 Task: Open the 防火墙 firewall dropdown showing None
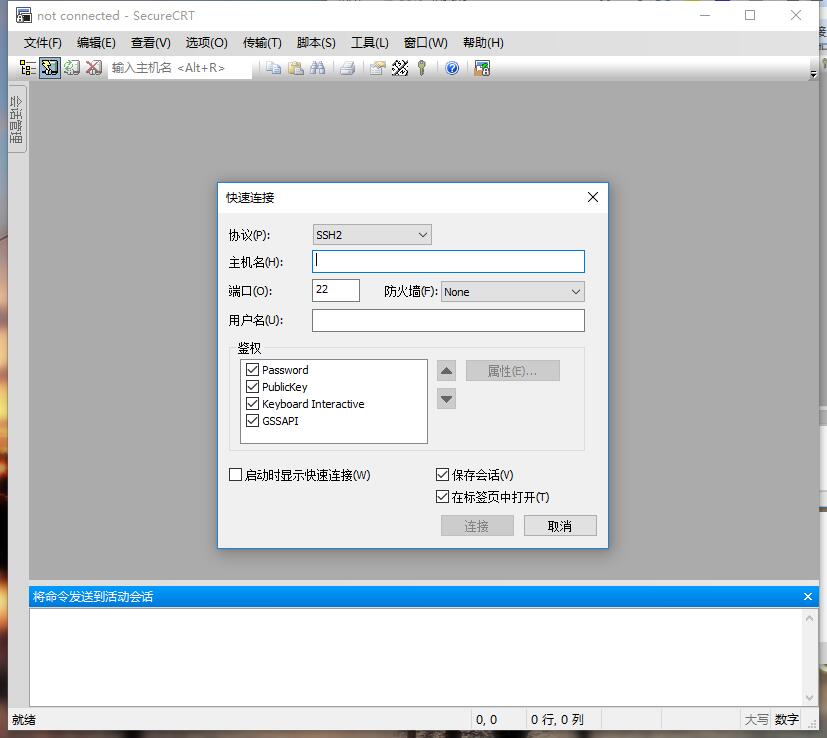pos(512,292)
